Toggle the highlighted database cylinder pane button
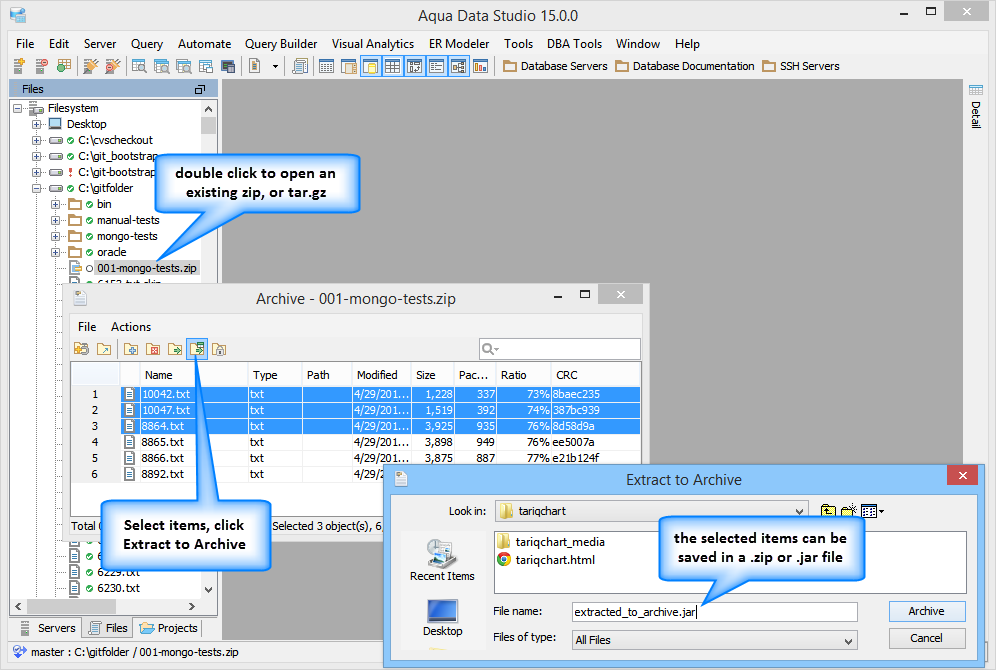 pos(370,66)
